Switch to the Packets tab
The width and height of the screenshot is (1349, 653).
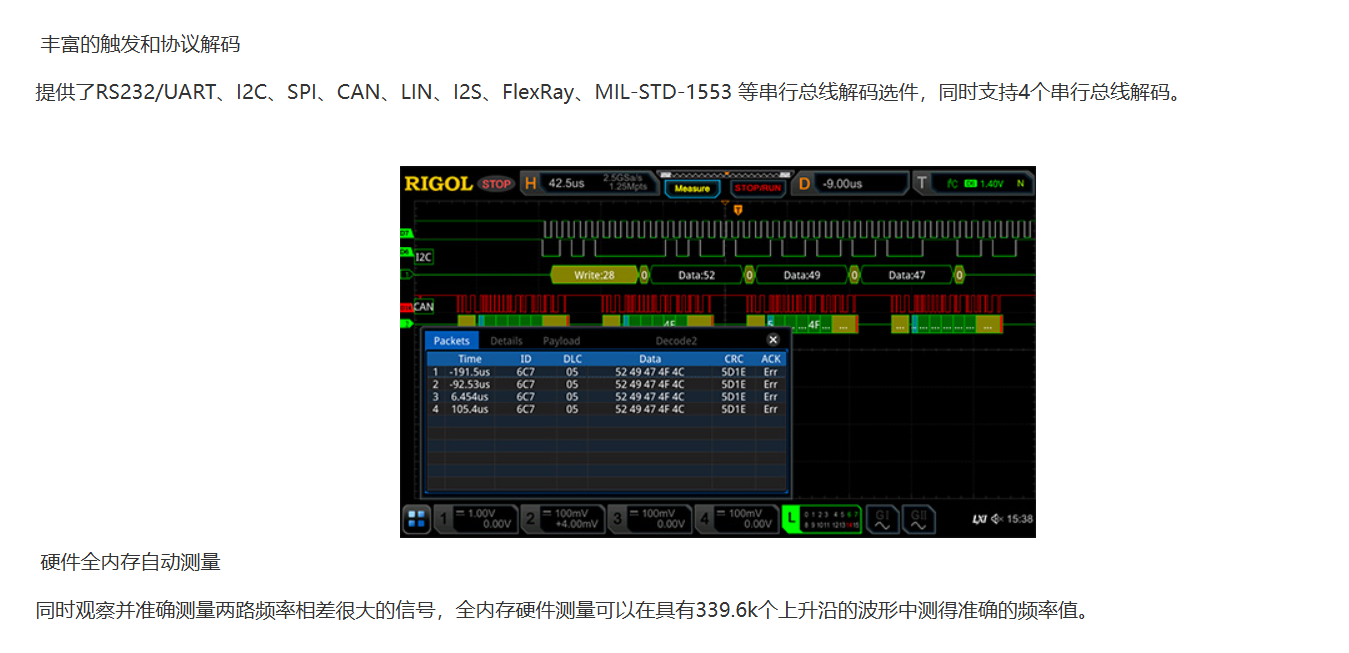[x=451, y=341]
